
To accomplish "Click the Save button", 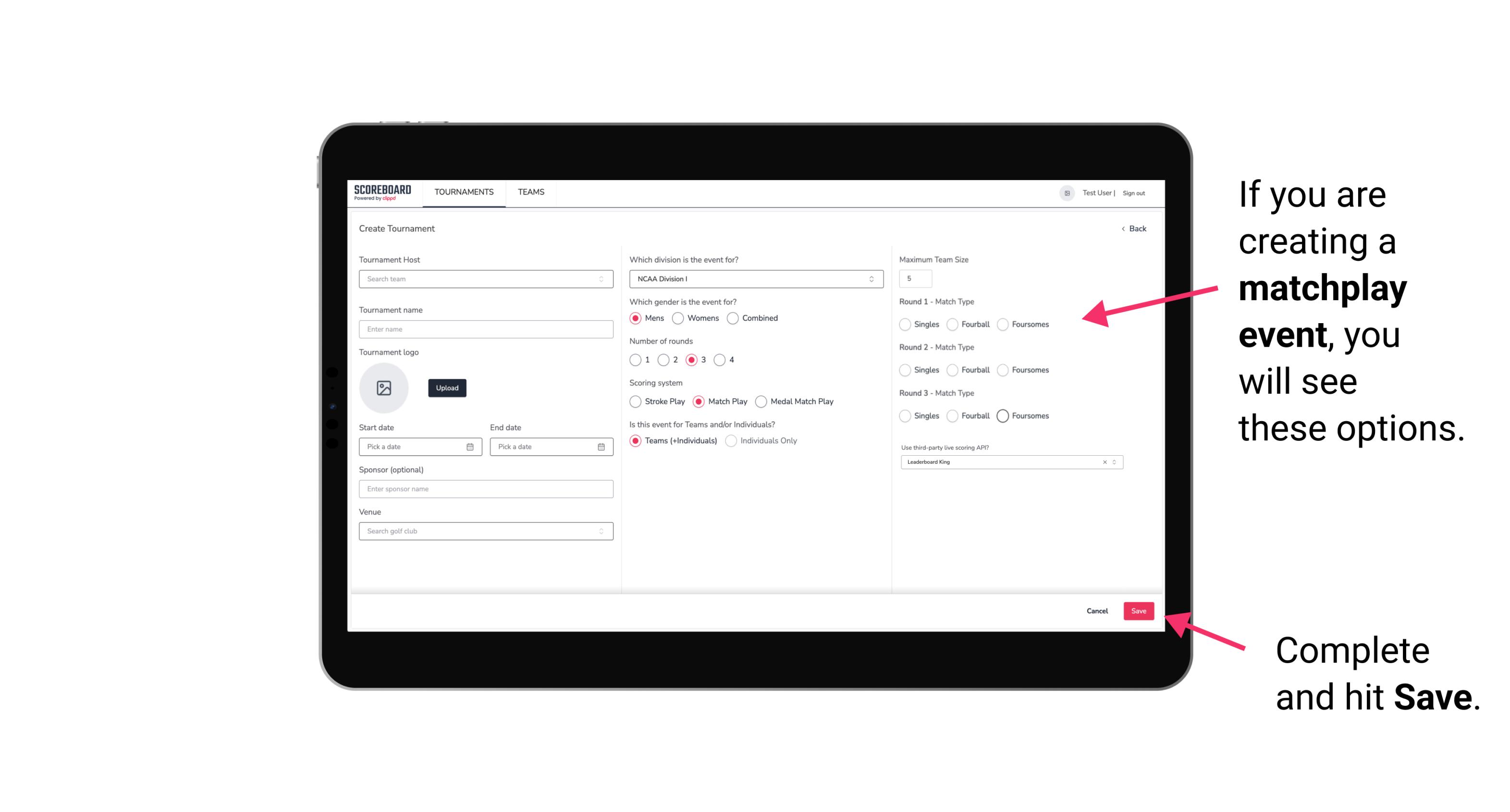I will coord(1138,610).
